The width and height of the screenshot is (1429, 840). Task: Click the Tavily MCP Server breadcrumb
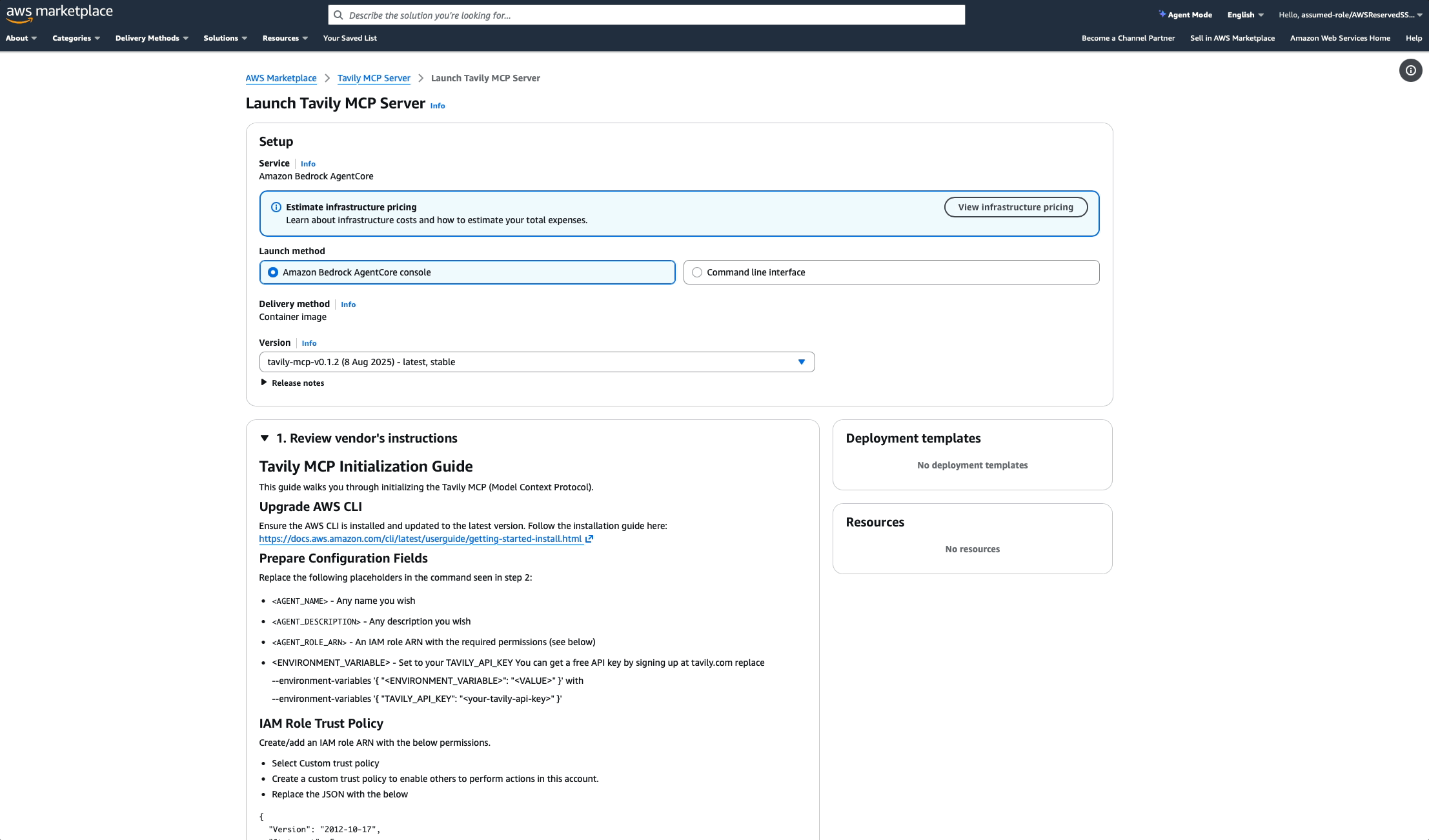(374, 78)
